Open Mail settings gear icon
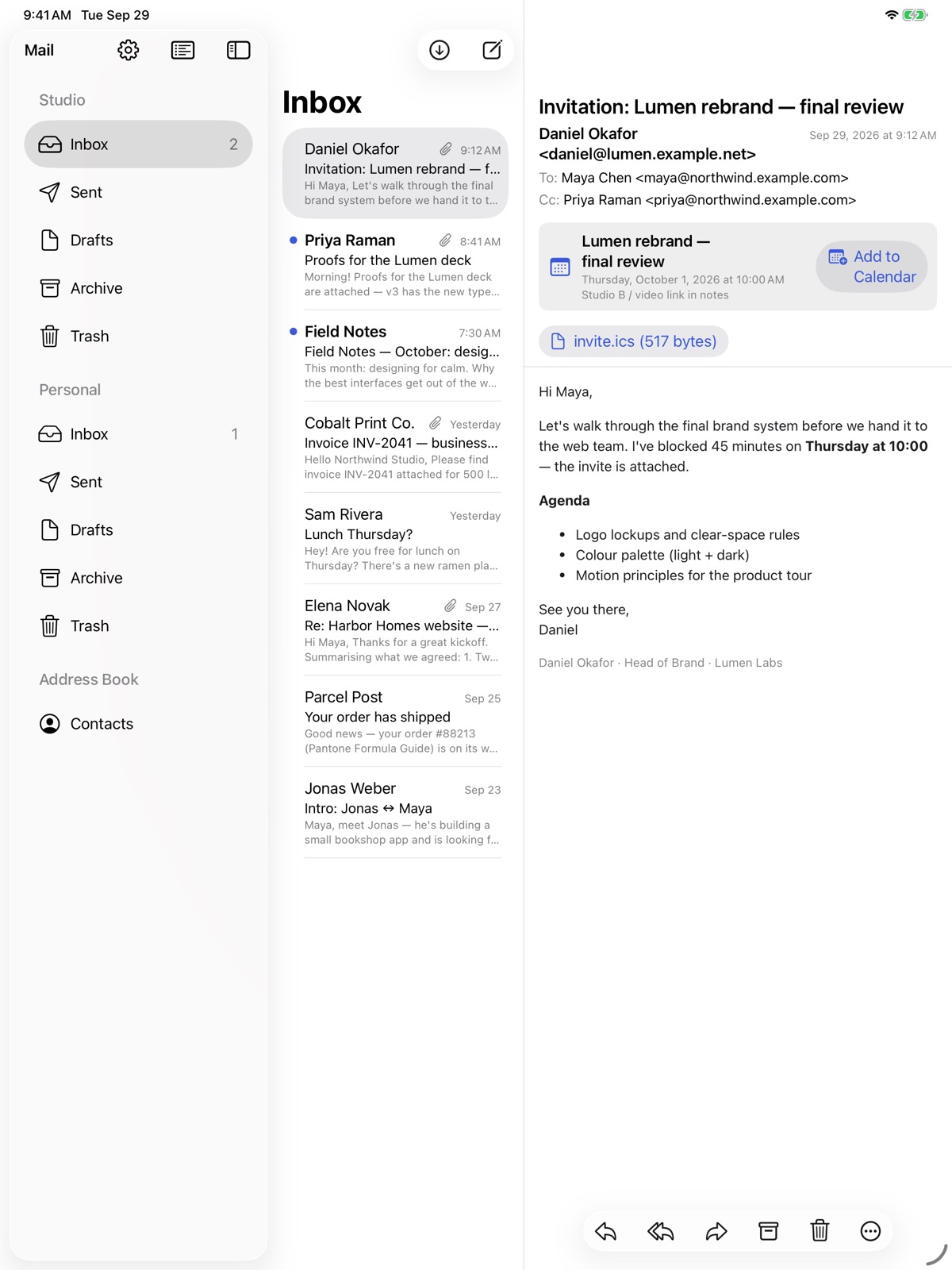Image resolution: width=952 pixels, height=1270 pixels. (128, 50)
